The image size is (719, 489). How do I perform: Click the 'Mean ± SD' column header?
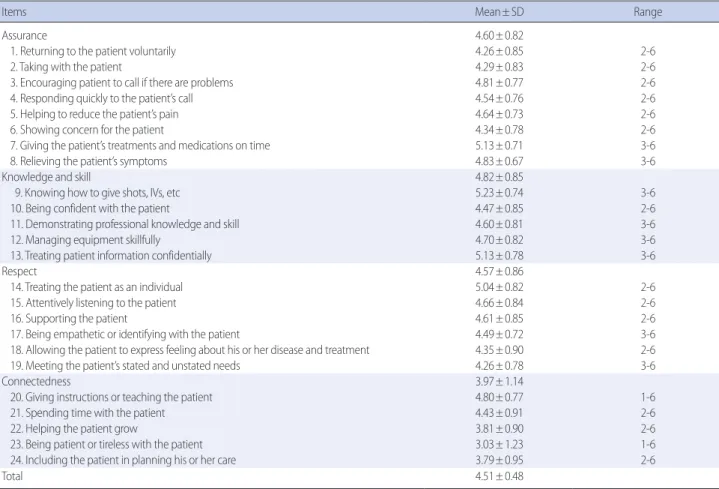click(499, 12)
